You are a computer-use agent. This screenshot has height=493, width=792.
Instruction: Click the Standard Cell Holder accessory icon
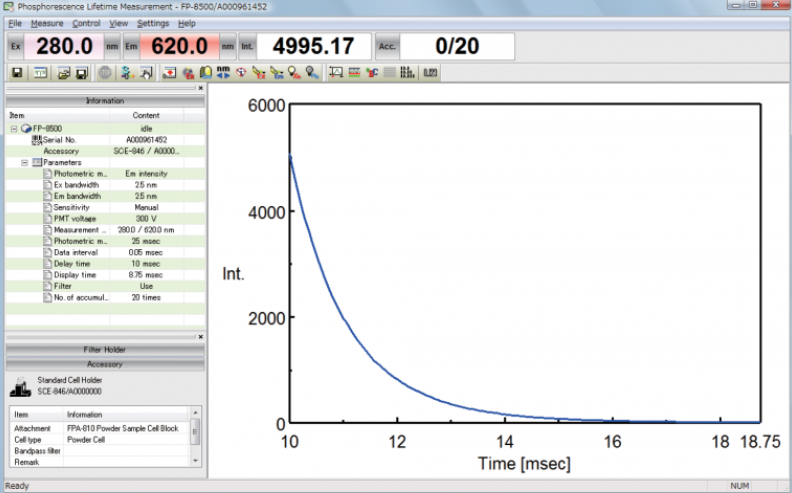(20, 386)
